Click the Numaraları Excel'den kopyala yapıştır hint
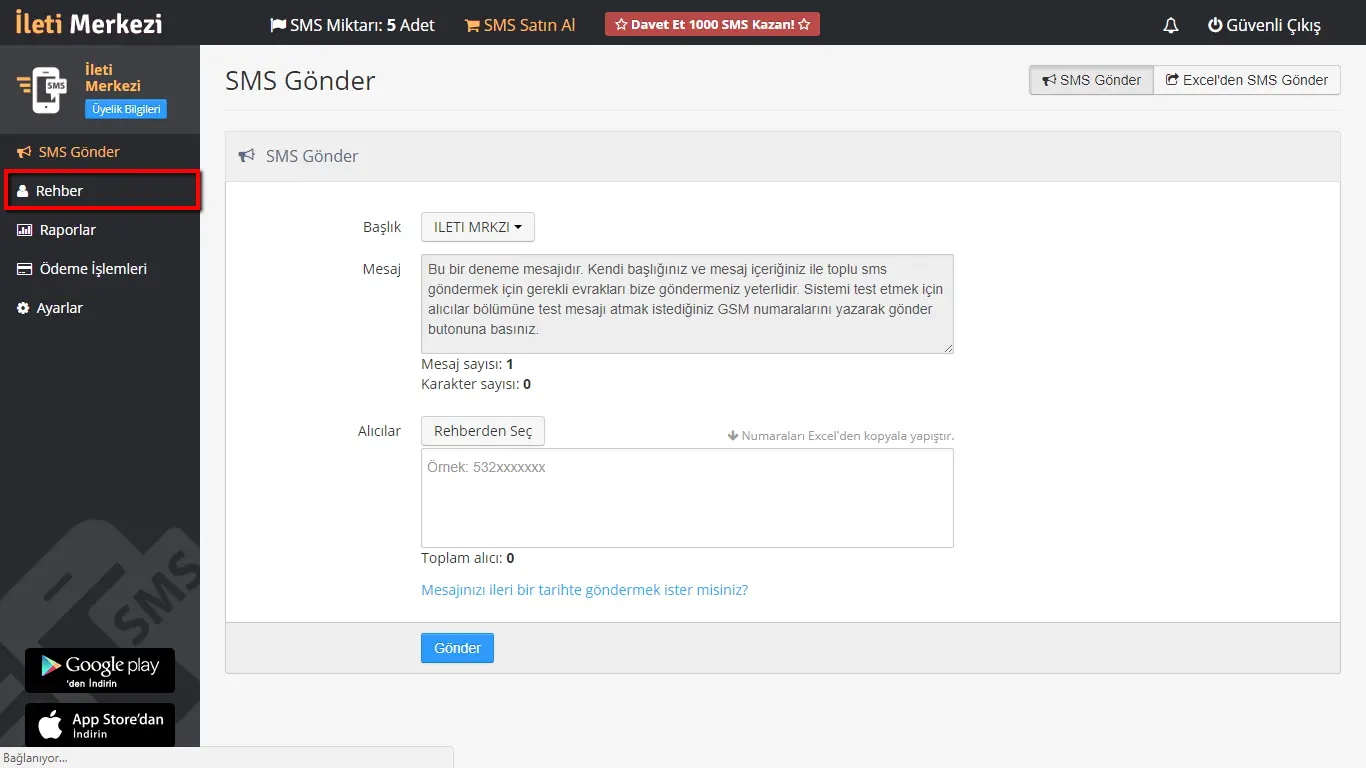Screen dimensions: 1366x768 840,436
